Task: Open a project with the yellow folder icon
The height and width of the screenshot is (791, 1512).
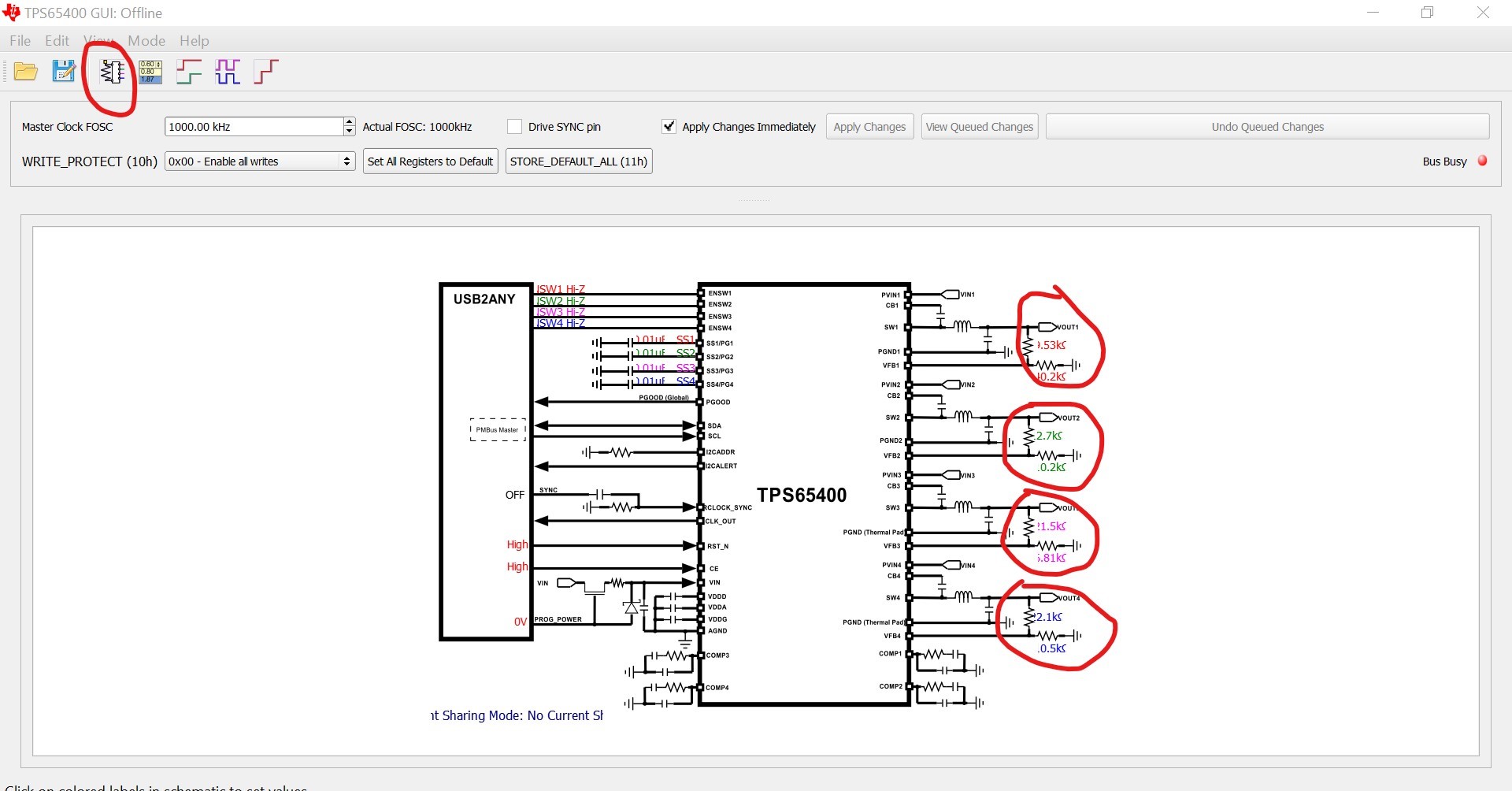Action: [26, 72]
